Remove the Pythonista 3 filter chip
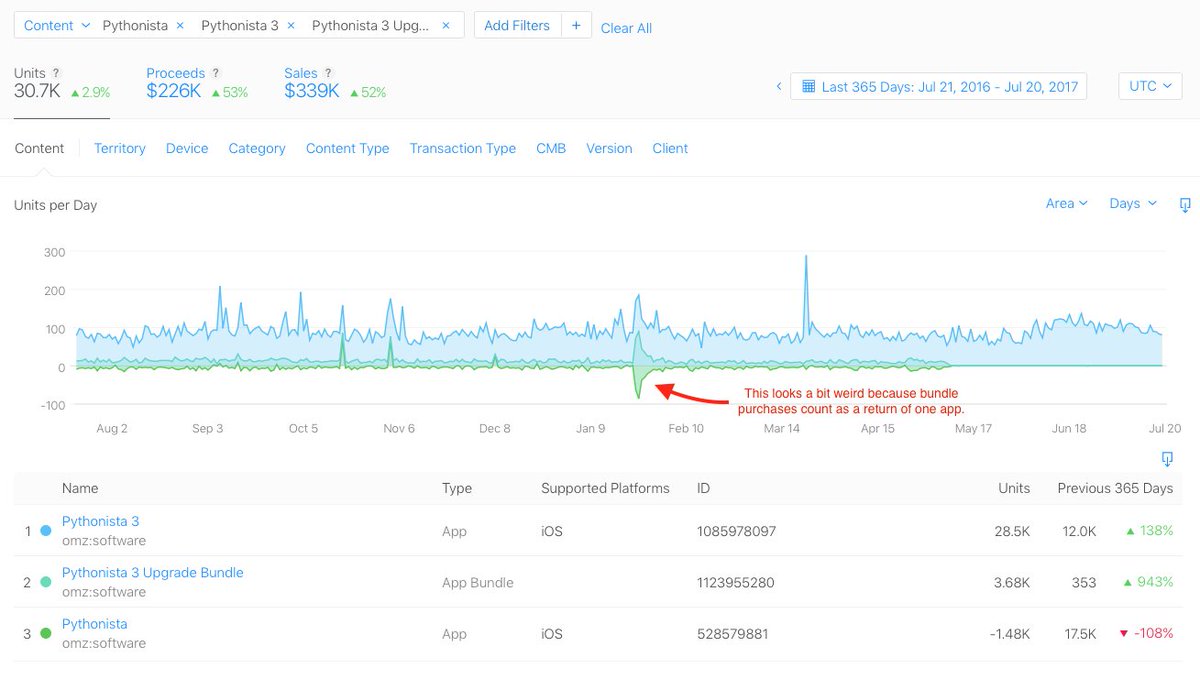The width and height of the screenshot is (1200, 679). pyautogui.click(x=290, y=25)
